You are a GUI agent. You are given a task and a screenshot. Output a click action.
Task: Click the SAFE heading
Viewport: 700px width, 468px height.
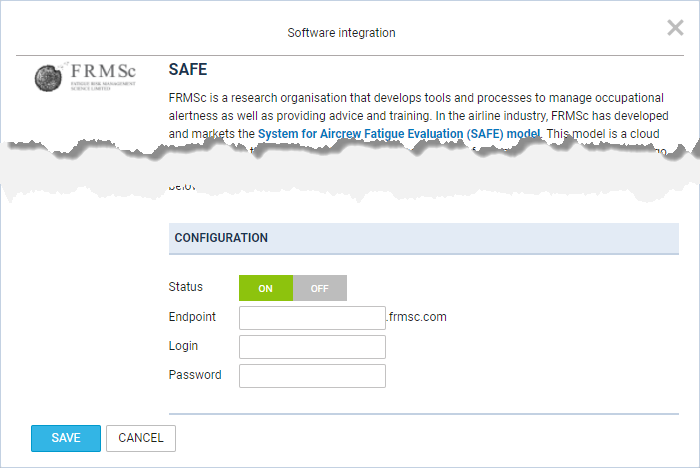188,70
